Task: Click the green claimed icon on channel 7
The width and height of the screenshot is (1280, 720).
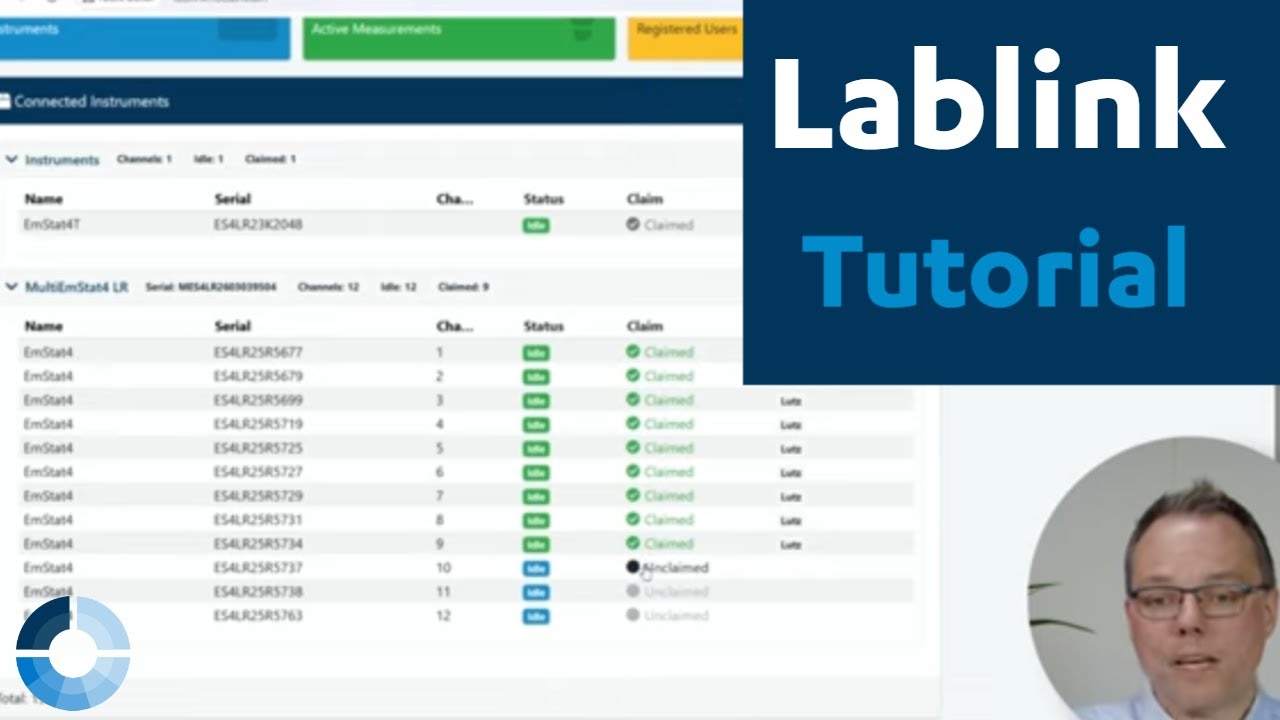Action: point(633,496)
